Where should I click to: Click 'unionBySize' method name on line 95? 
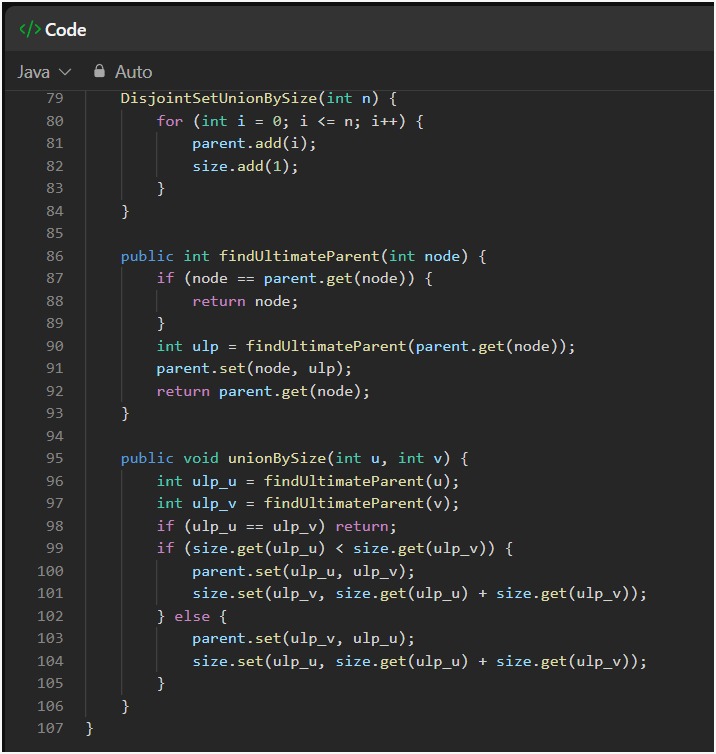point(277,458)
